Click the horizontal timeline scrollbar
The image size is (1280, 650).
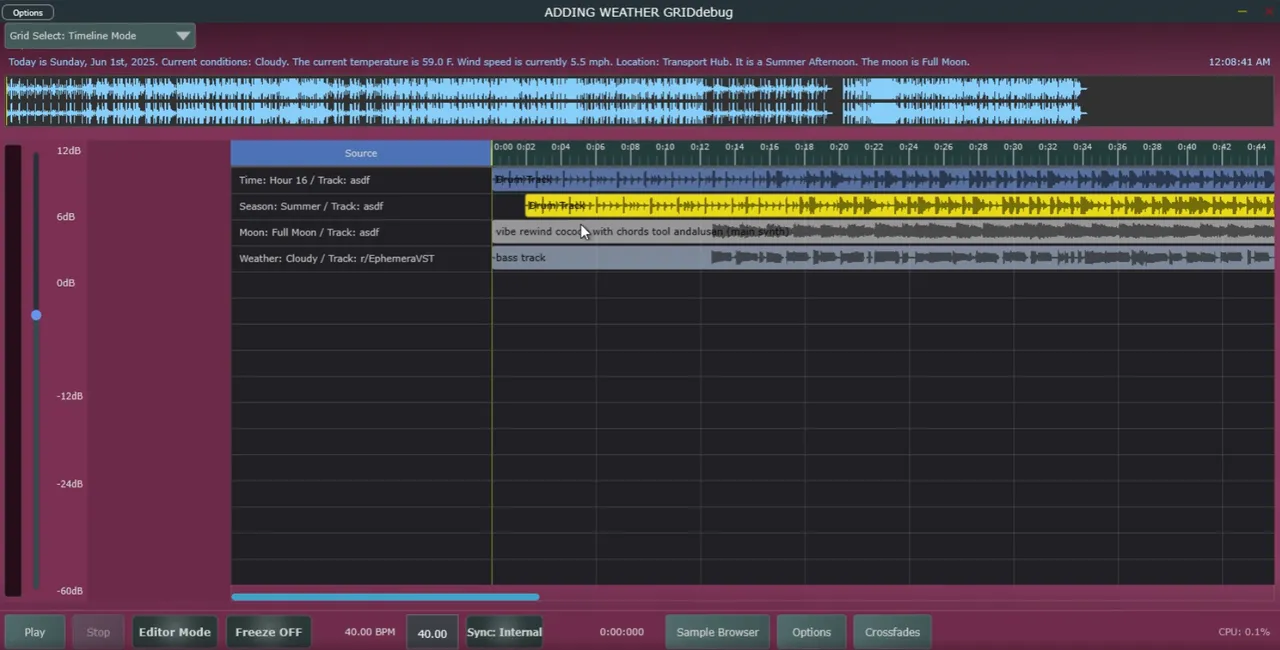(x=385, y=597)
